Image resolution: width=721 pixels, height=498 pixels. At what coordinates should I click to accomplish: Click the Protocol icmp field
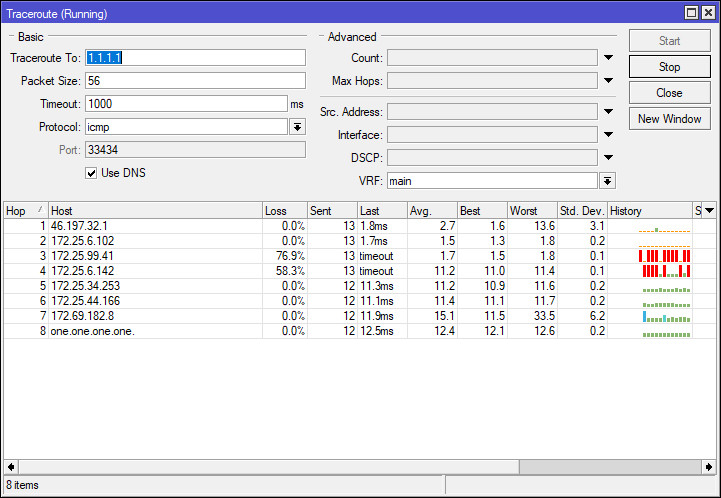[186, 127]
